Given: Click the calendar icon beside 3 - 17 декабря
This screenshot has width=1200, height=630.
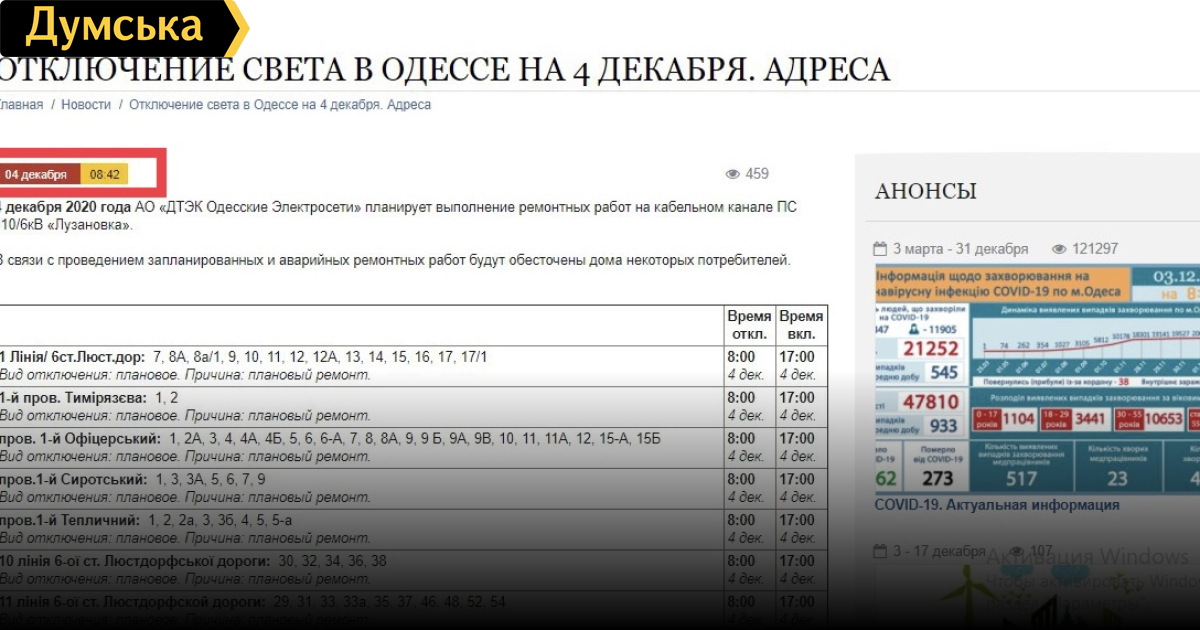Looking at the screenshot, I should tap(880, 551).
